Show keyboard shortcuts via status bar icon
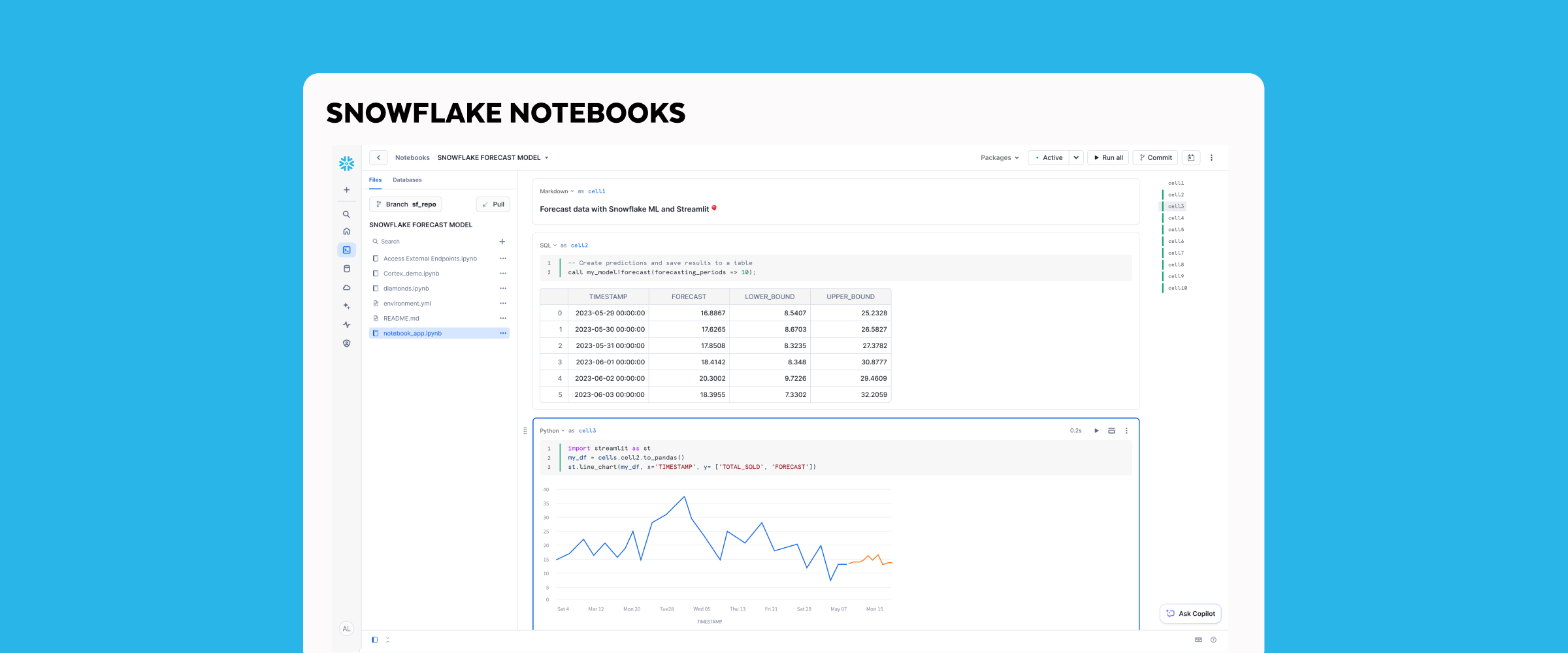The height and width of the screenshot is (653, 1568). point(1198,639)
